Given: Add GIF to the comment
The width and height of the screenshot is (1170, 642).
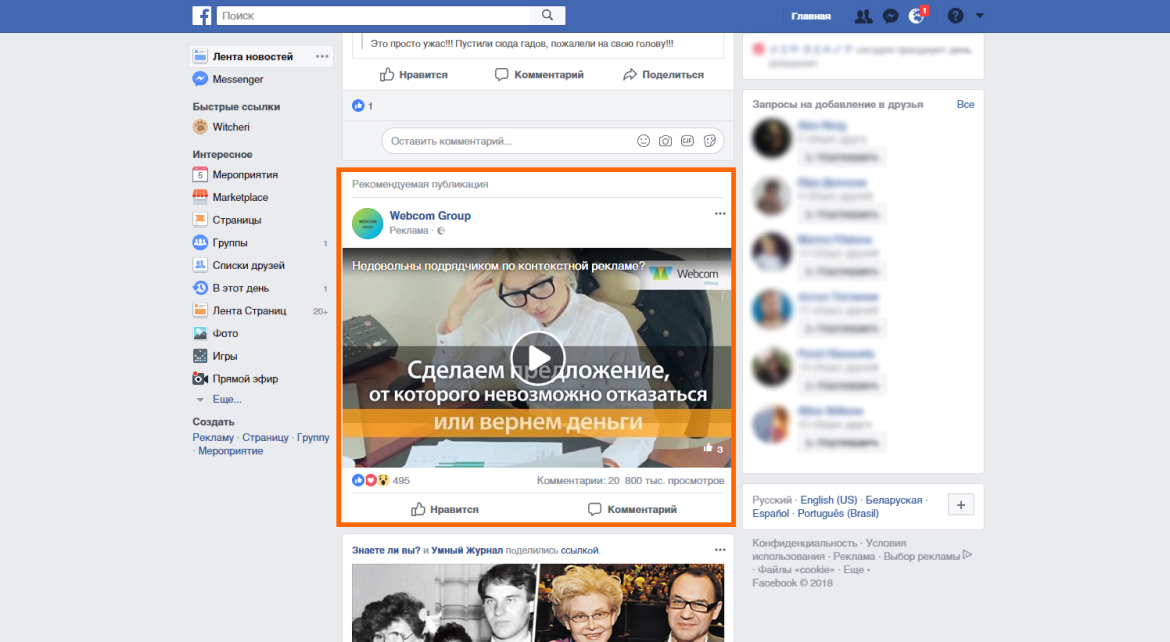Looking at the screenshot, I should click(x=687, y=141).
